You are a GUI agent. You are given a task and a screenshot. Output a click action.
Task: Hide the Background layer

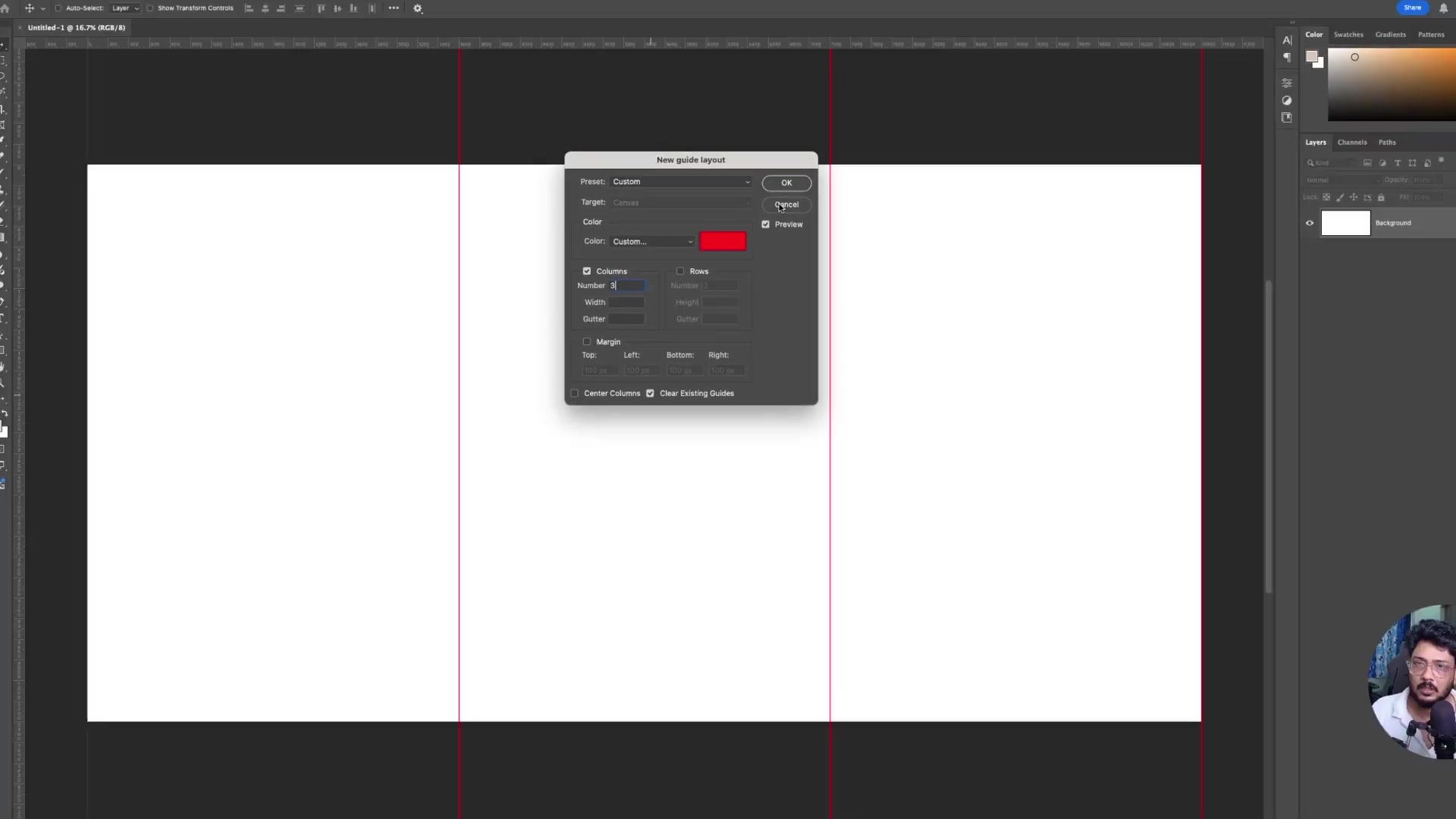tap(1310, 223)
